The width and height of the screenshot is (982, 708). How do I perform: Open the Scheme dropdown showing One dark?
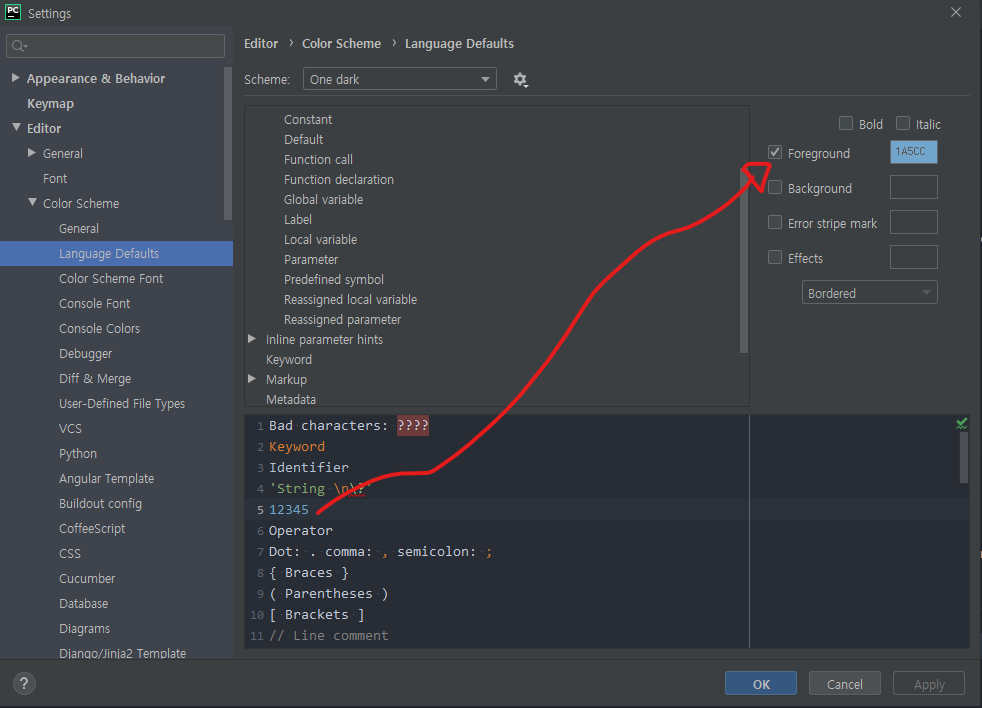point(400,79)
